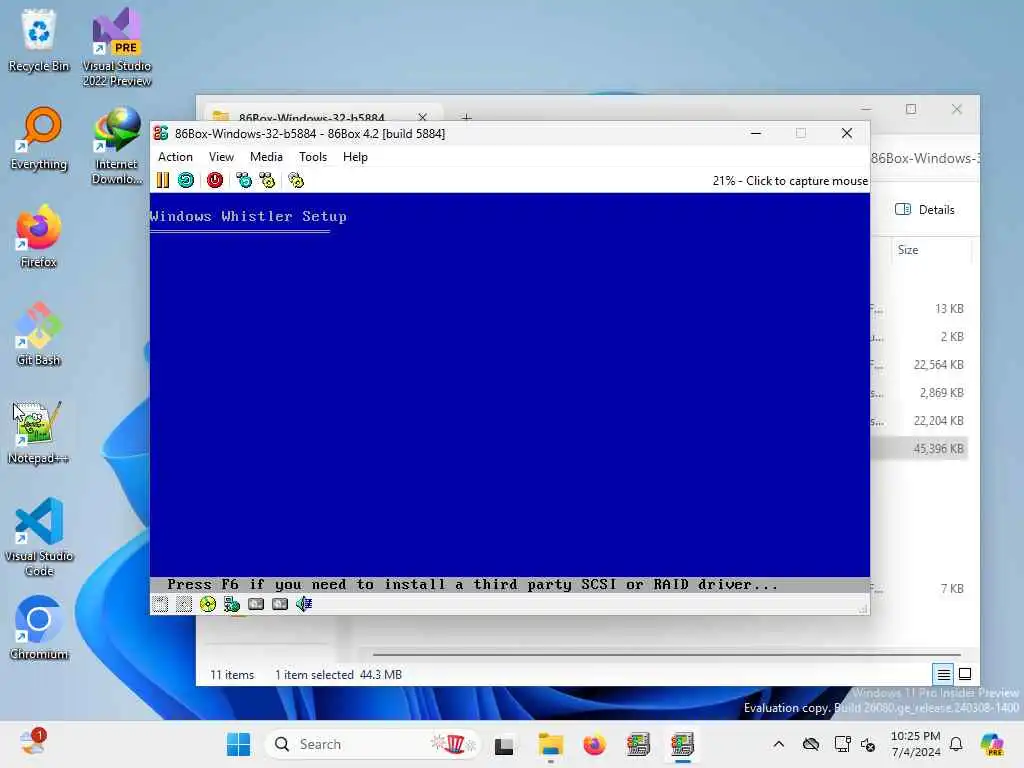The width and height of the screenshot is (1024, 768).
Task: Open notifications bell in taskbar
Action: tap(956, 744)
